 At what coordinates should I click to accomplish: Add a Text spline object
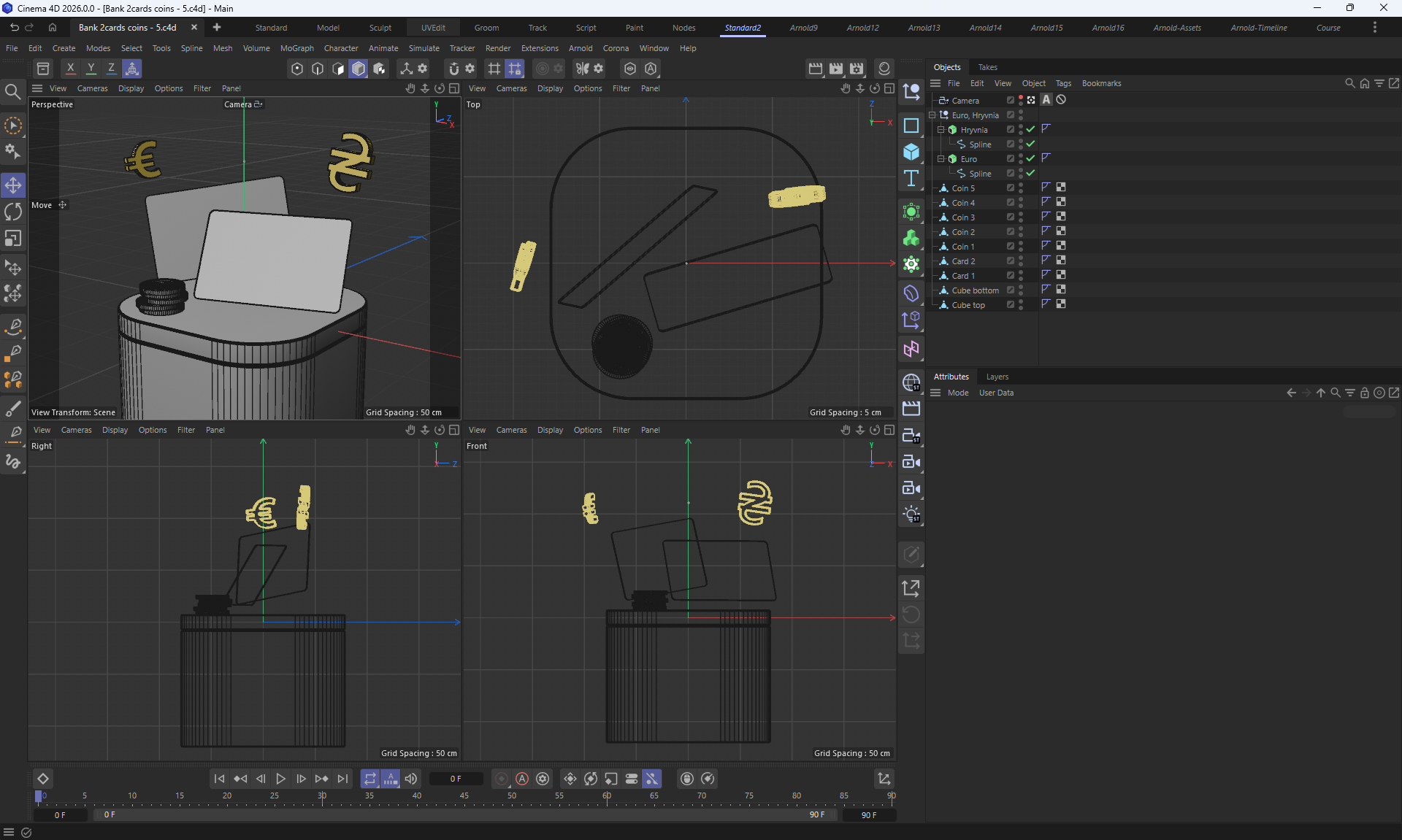[911, 179]
